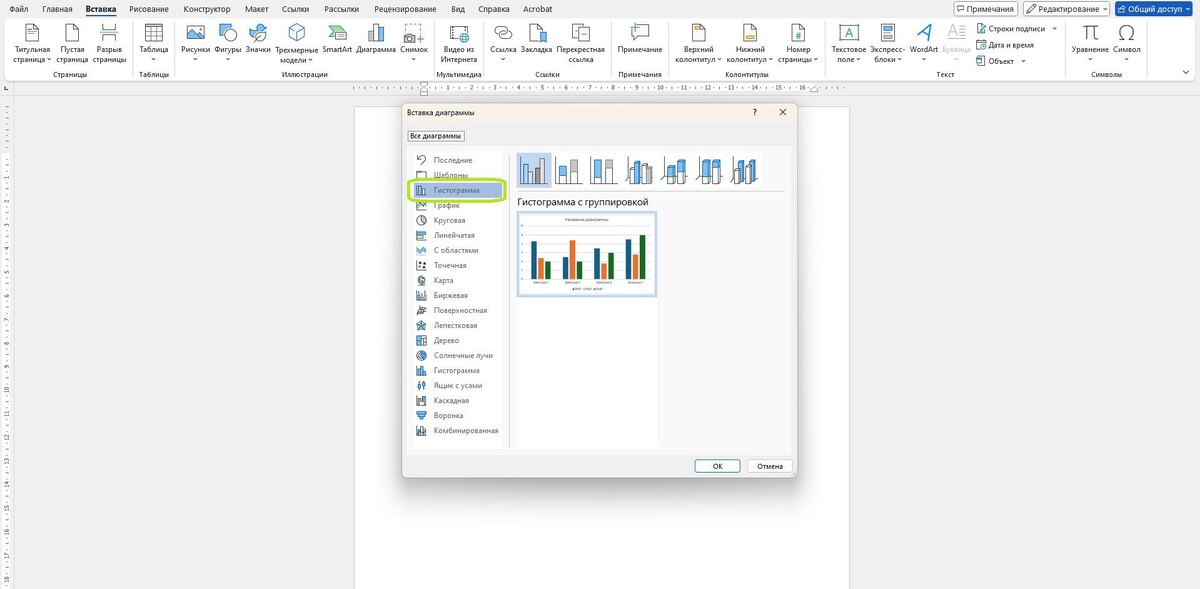
Task: Insert a Примечание comment from ribbon
Action: click(x=640, y=40)
